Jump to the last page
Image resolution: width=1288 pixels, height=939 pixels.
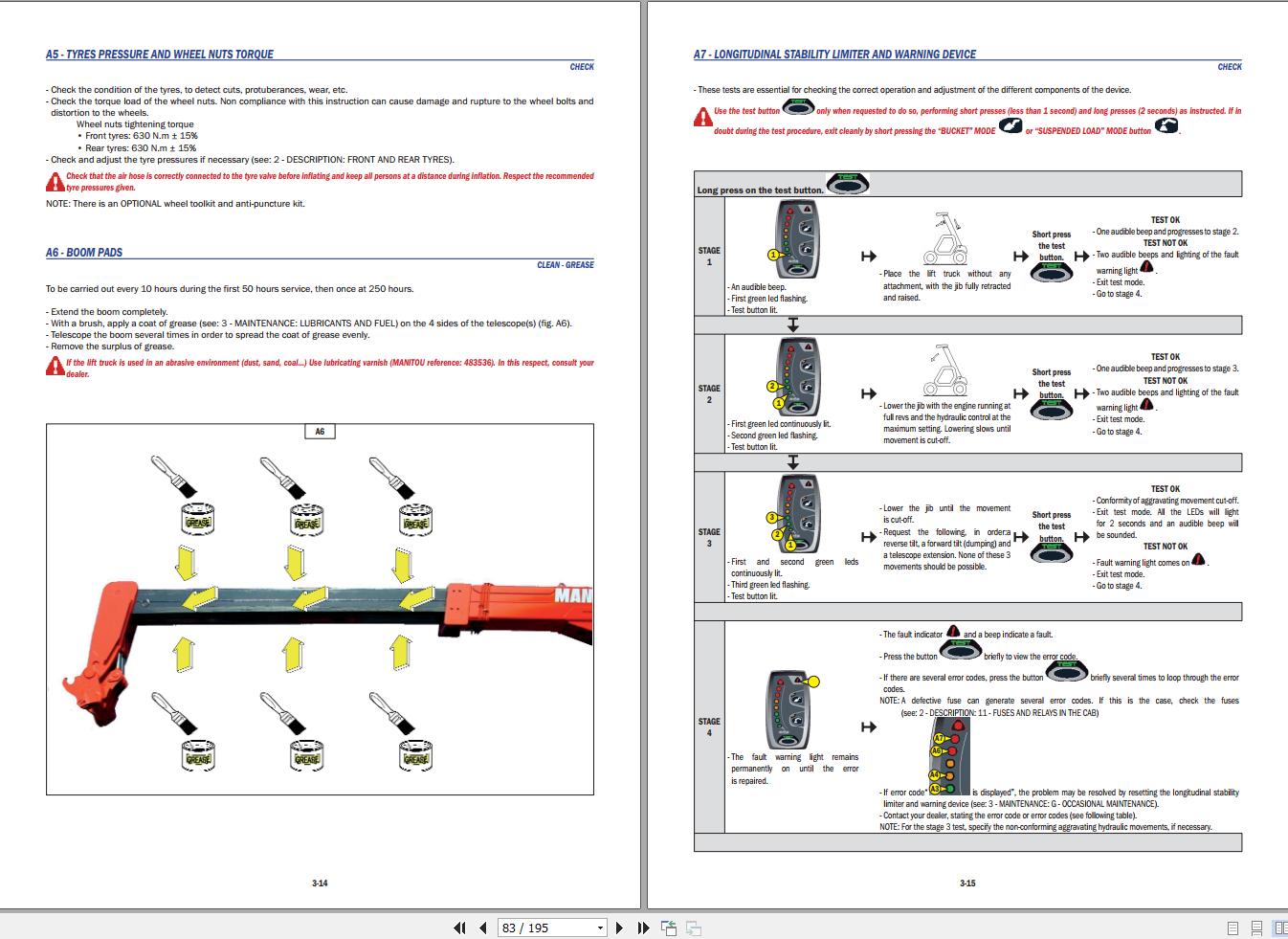click(642, 927)
